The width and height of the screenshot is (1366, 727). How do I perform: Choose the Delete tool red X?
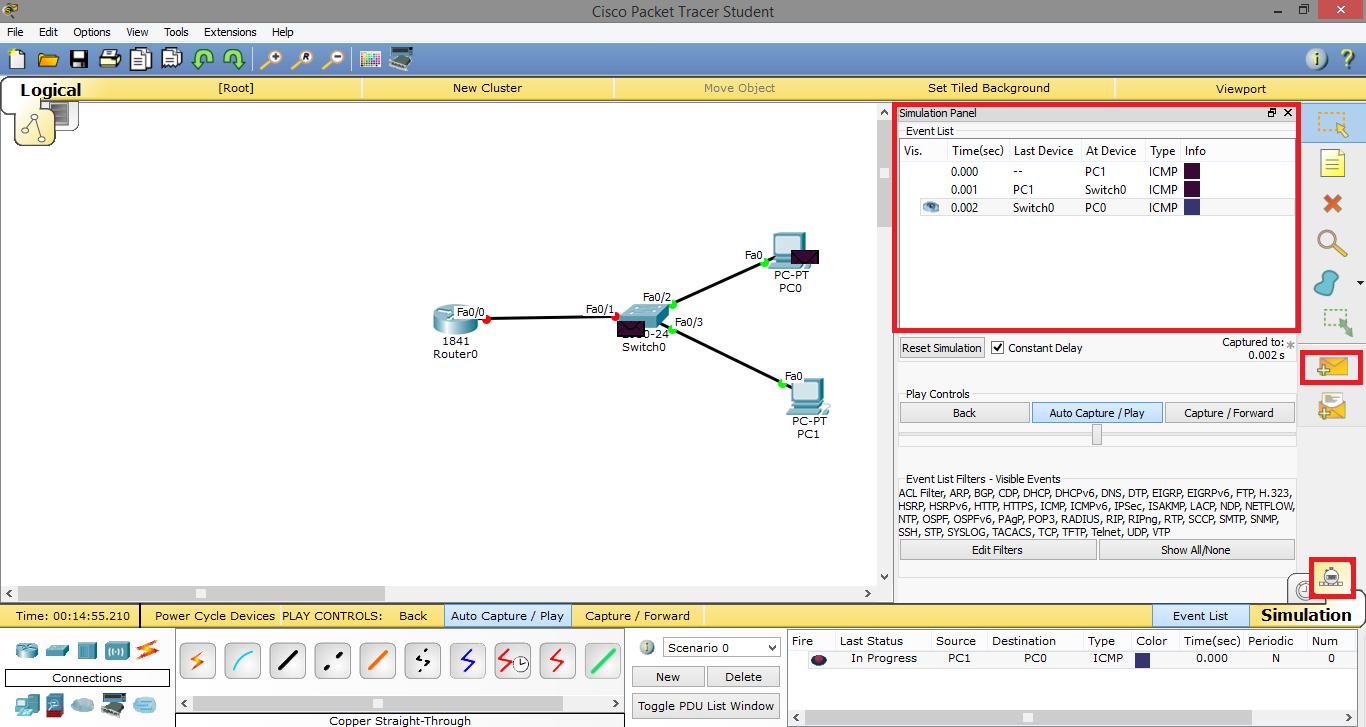pyautogui.click(x=1332, y=203)
